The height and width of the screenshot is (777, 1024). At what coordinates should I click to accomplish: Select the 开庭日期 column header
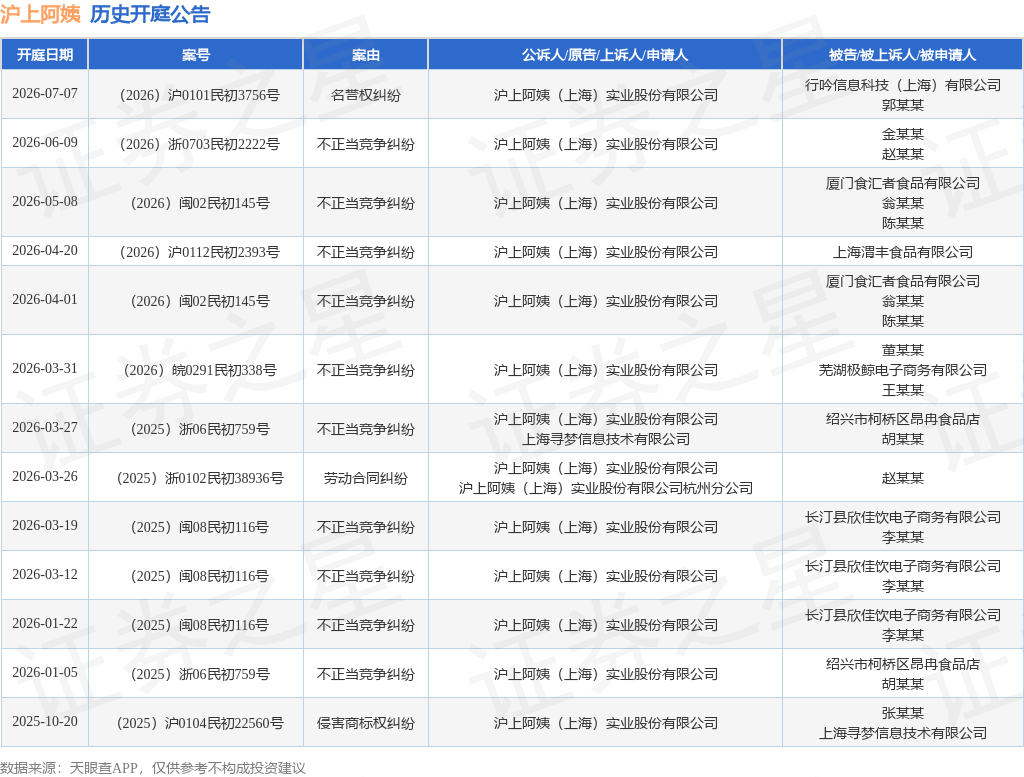44,55
